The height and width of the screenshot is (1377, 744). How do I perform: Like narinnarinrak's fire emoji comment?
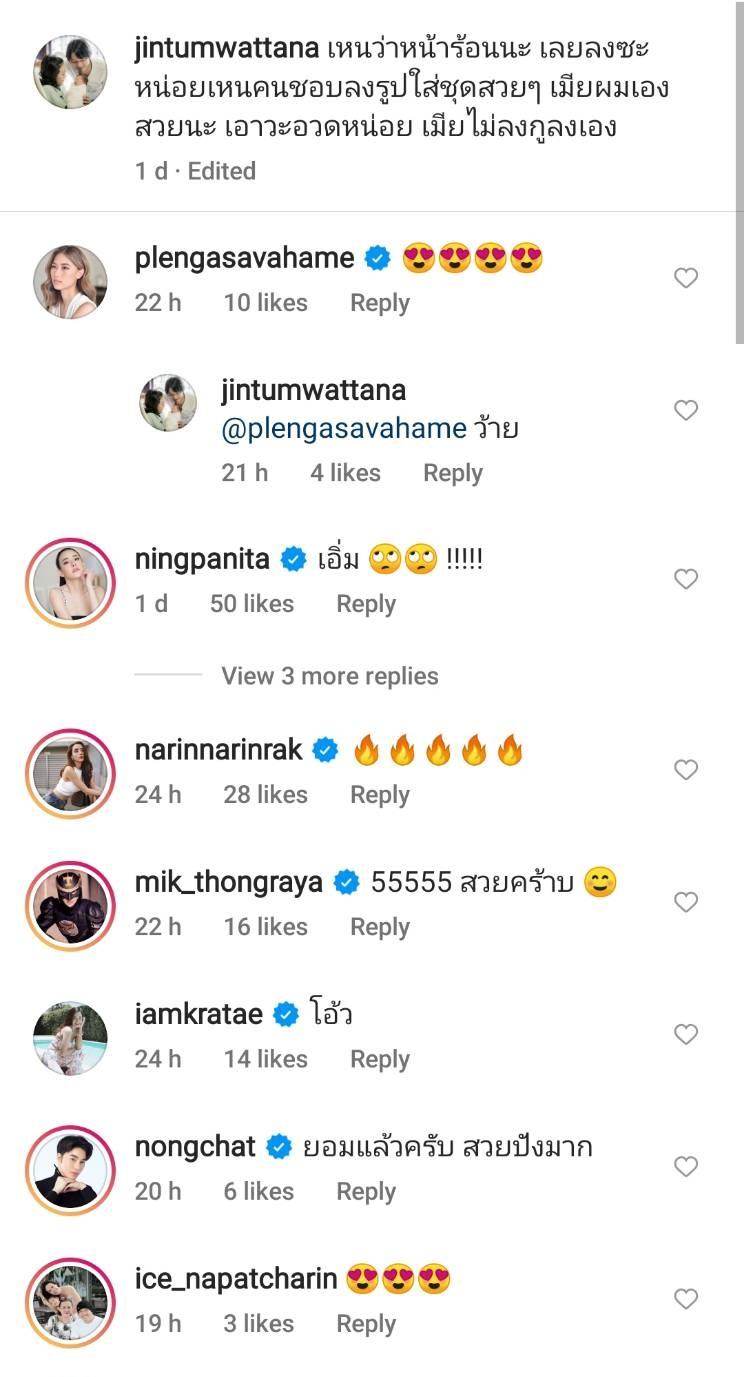[x=685, y=770]
